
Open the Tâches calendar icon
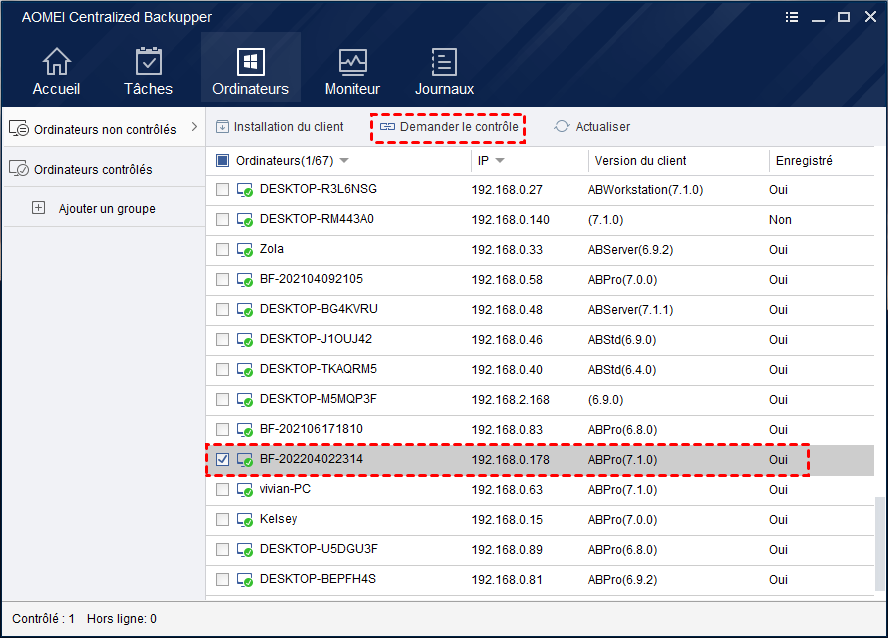coord(149,61)
